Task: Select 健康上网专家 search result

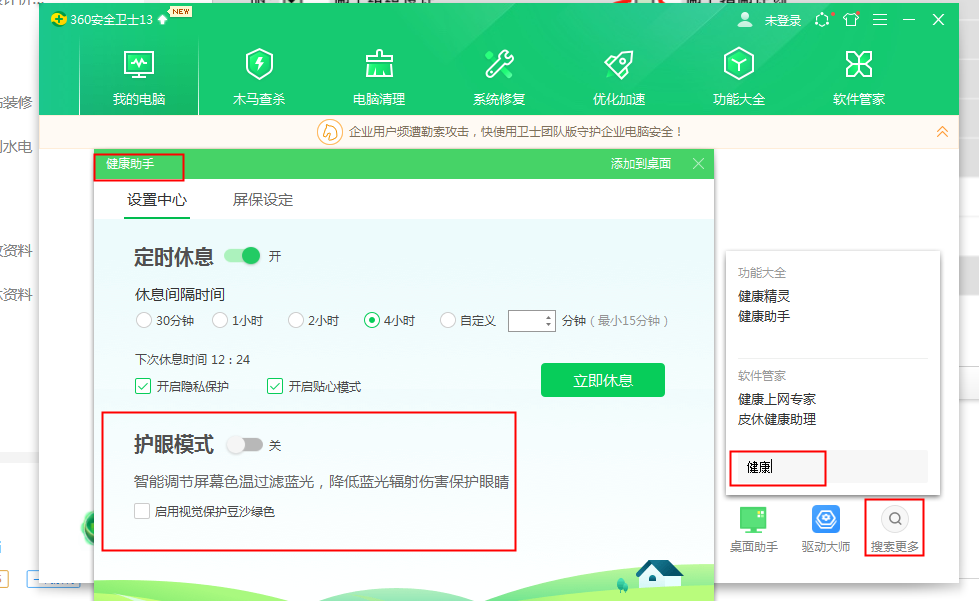Action: tap(777, 399)
